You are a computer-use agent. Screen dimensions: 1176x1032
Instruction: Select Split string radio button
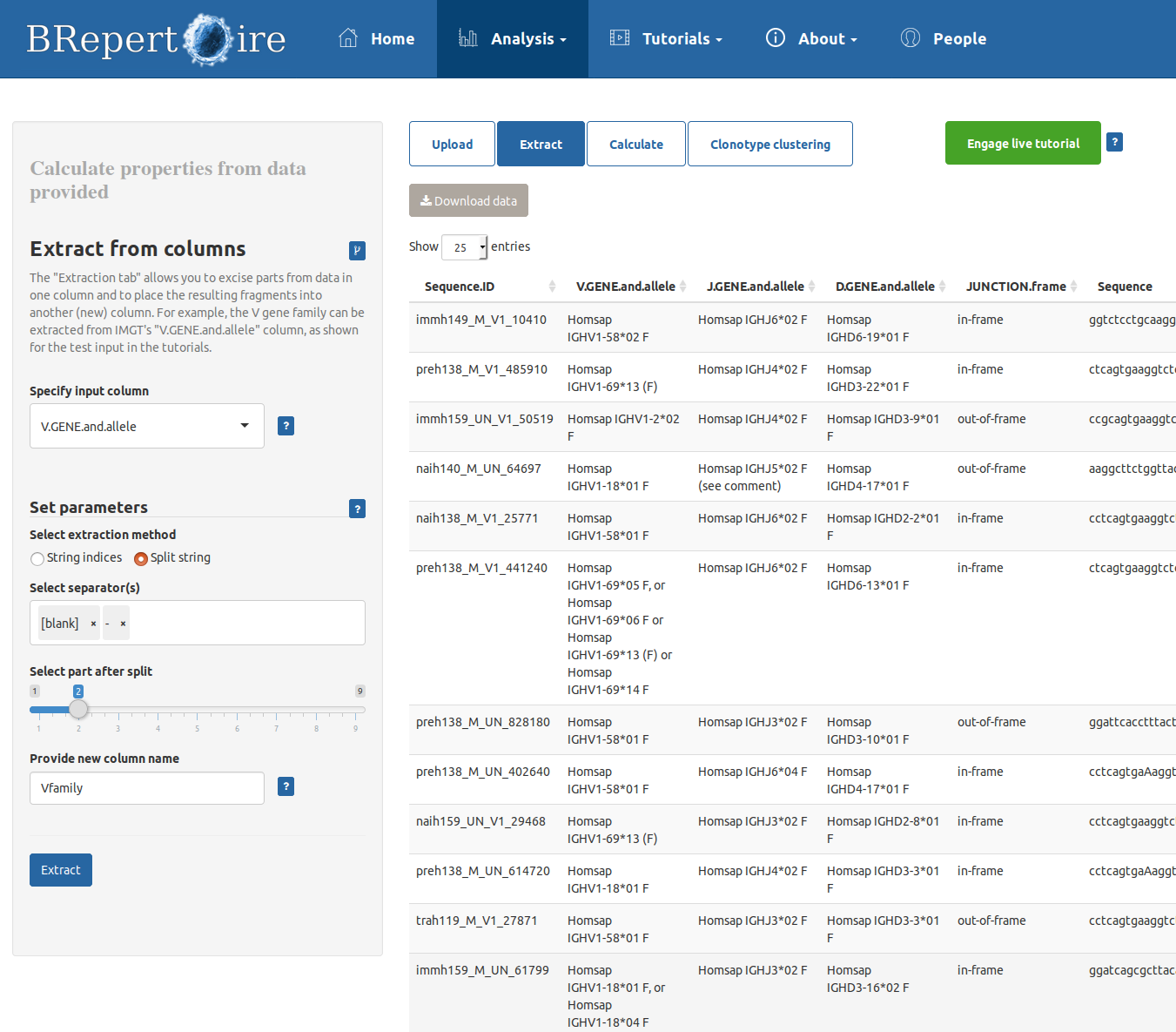click(141, 558)
